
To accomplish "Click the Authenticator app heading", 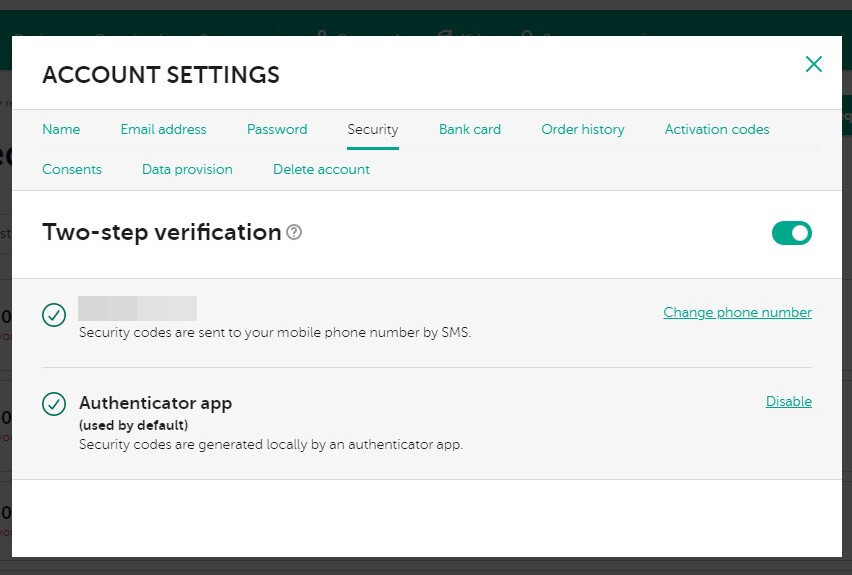I will [x=155, y=403].
